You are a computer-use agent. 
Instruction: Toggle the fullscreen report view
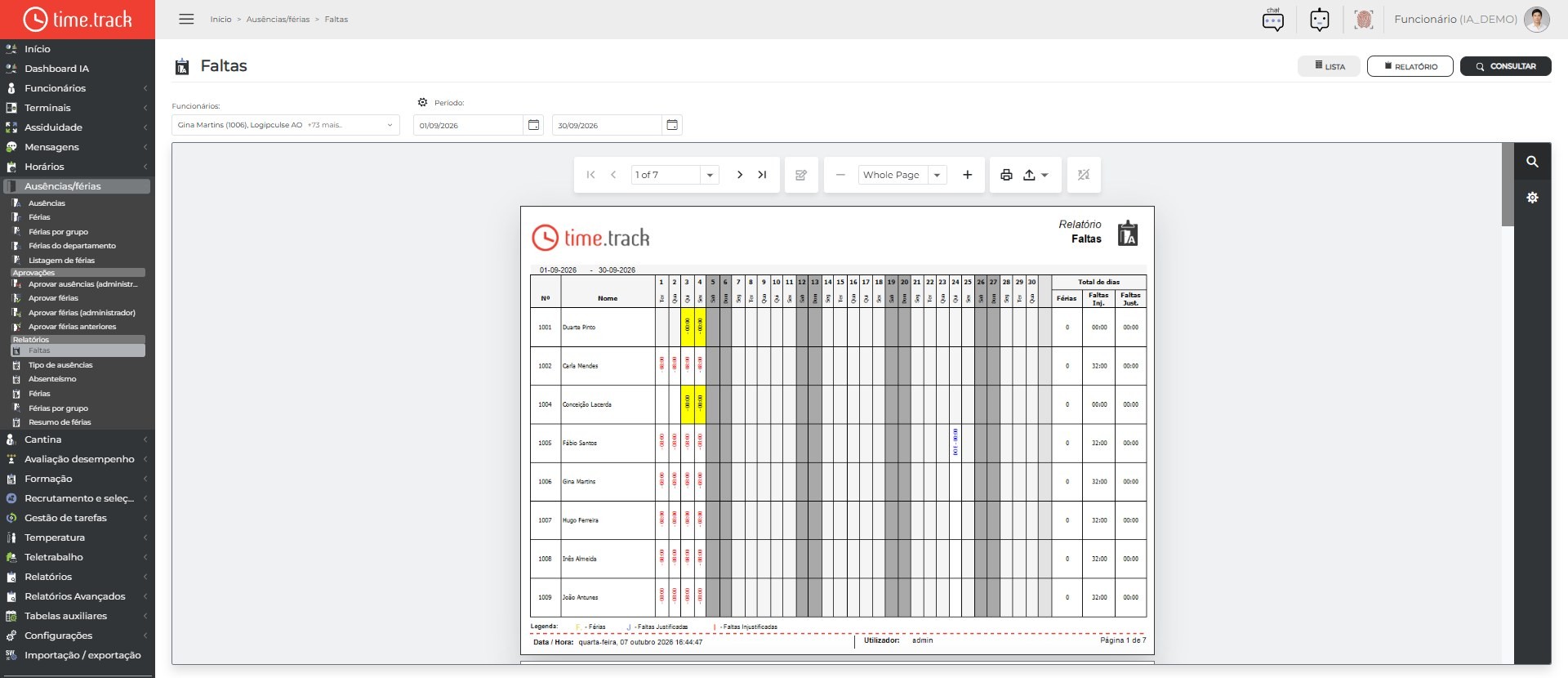[x=1084, y=175]
